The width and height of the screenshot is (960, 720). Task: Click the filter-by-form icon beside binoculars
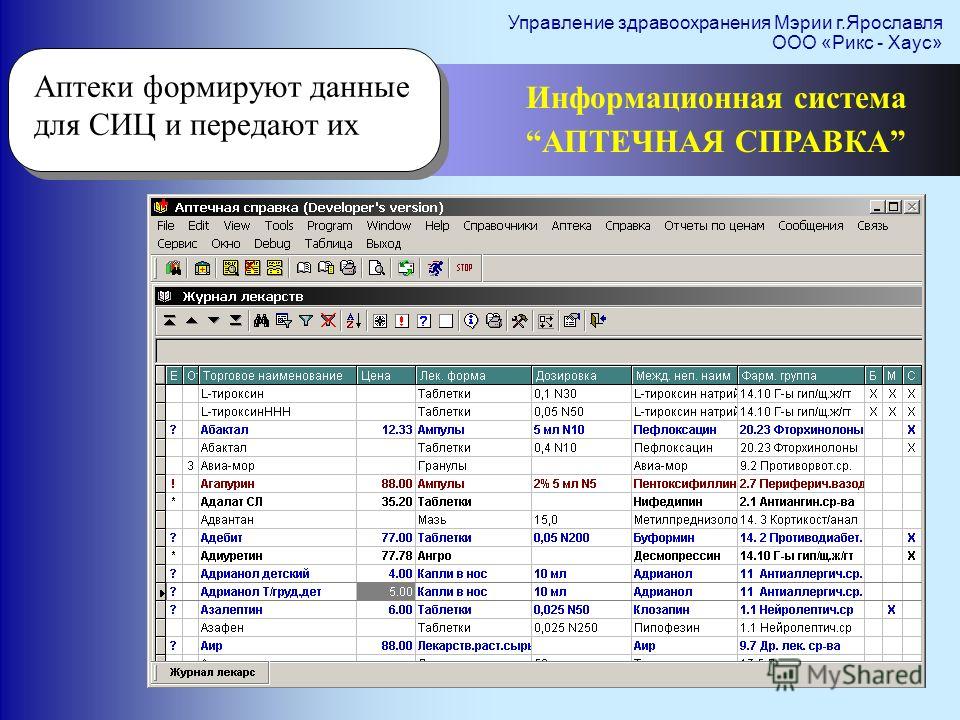point(283,320)
